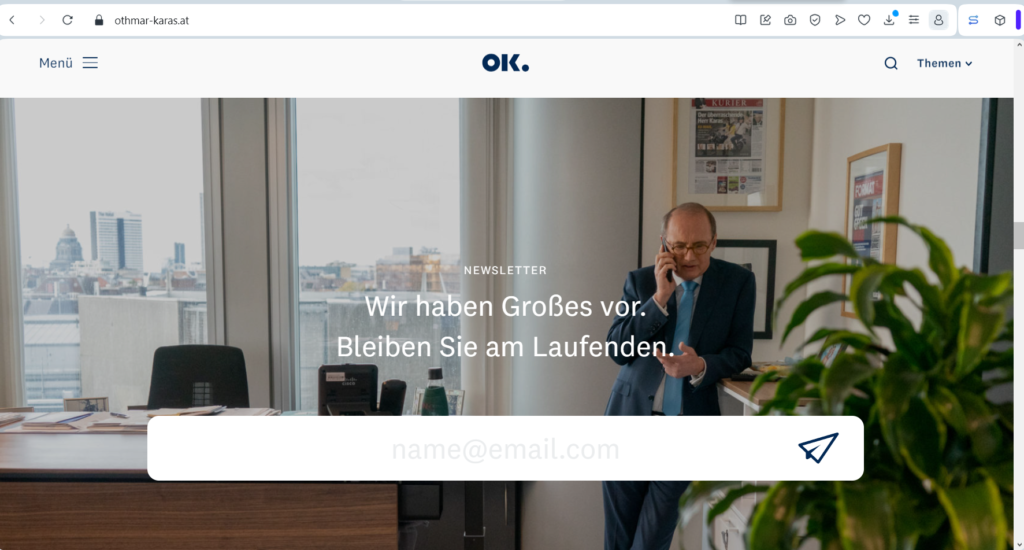Viewport: 1024px width, 550px height.
Task: Add page to bookmarks heart icon
Action: (864, 20)
